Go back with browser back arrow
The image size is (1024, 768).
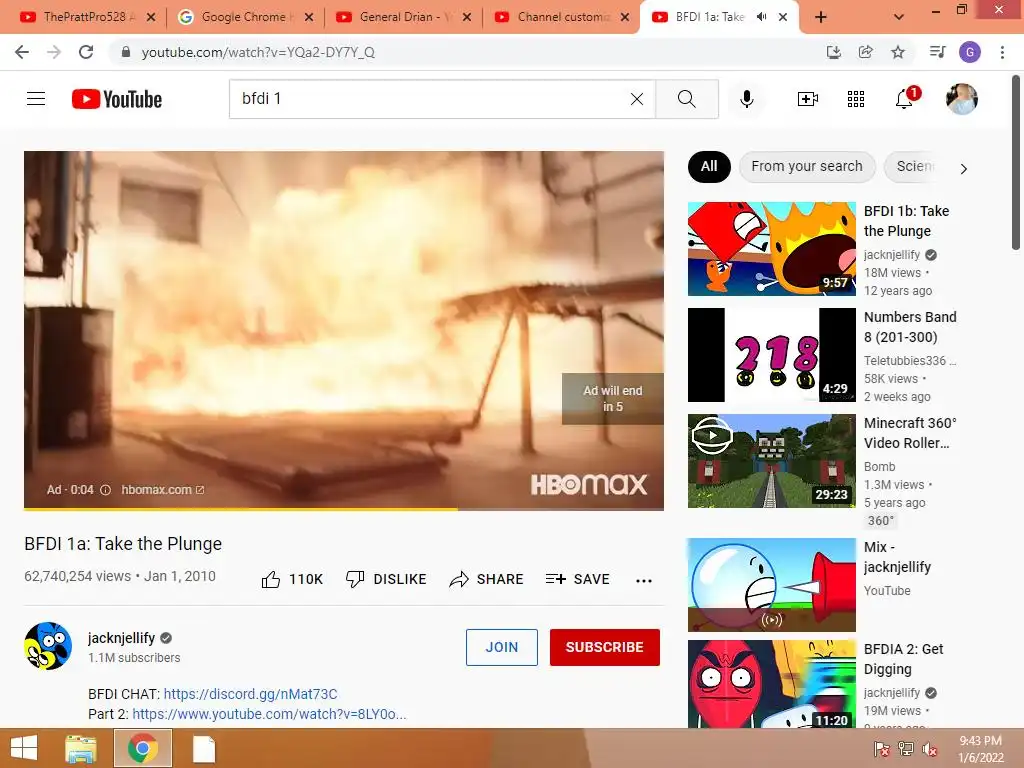point(22,52)
